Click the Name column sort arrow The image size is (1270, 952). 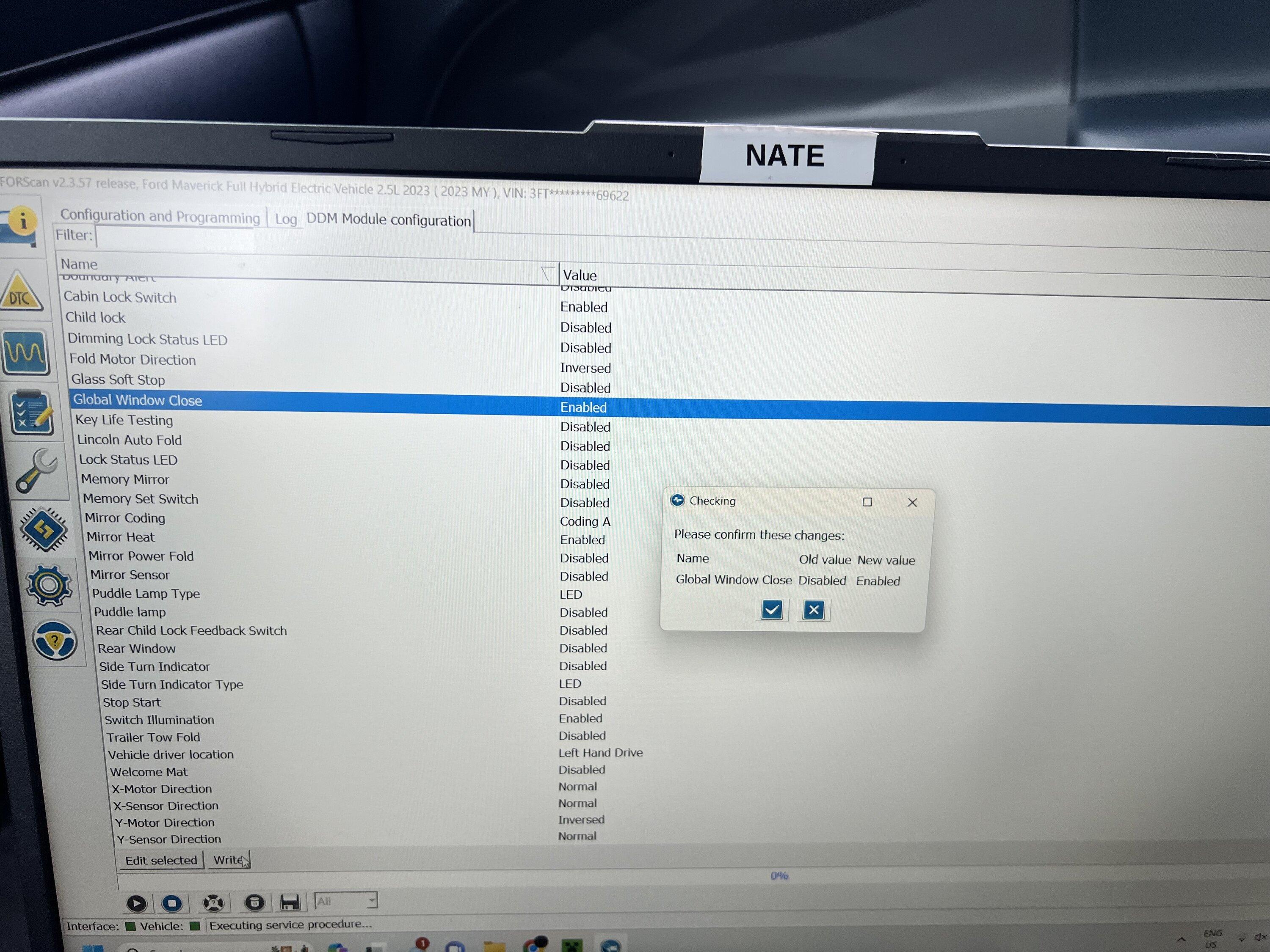[x=549, y=274]
